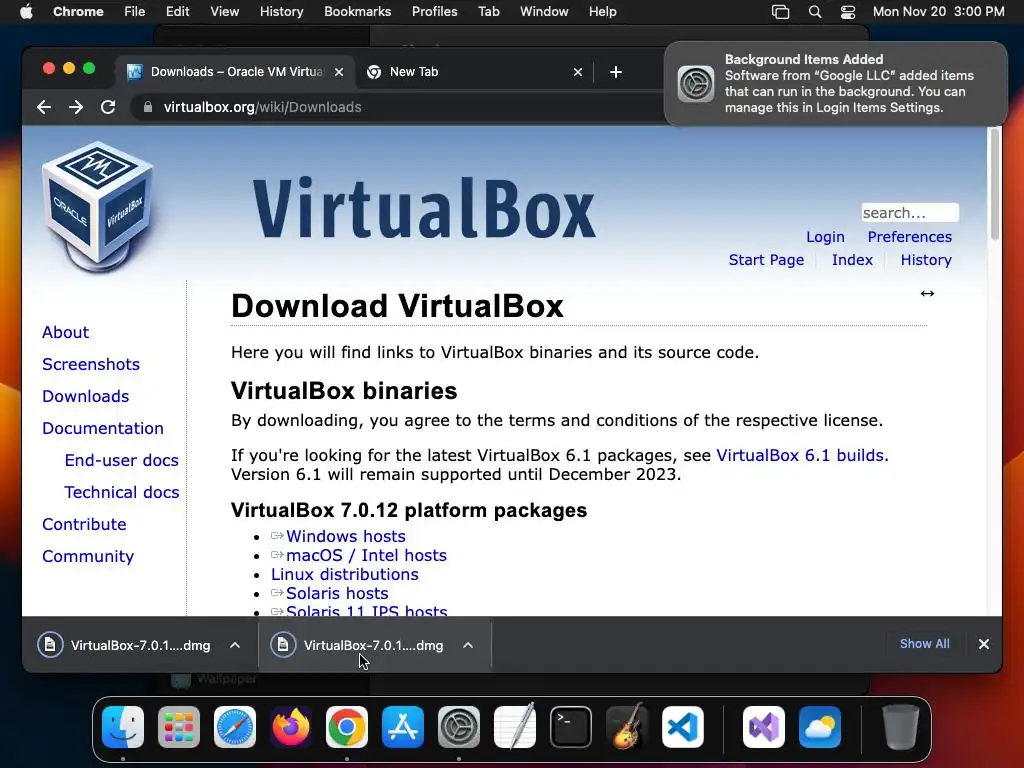Open the VirtualBox 6.1 builds link
1024x768 pixels.
[801, 455]
